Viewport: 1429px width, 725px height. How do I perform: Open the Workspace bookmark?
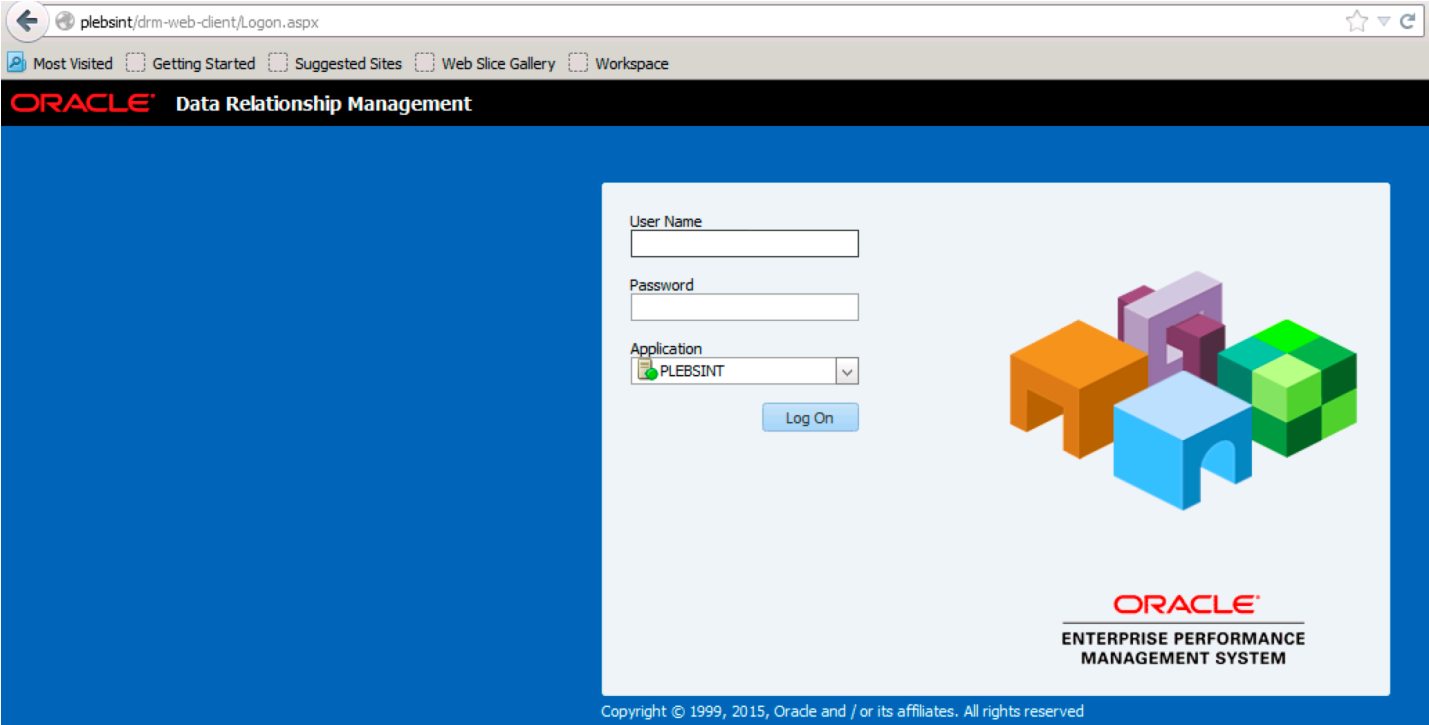pos(619,63)
